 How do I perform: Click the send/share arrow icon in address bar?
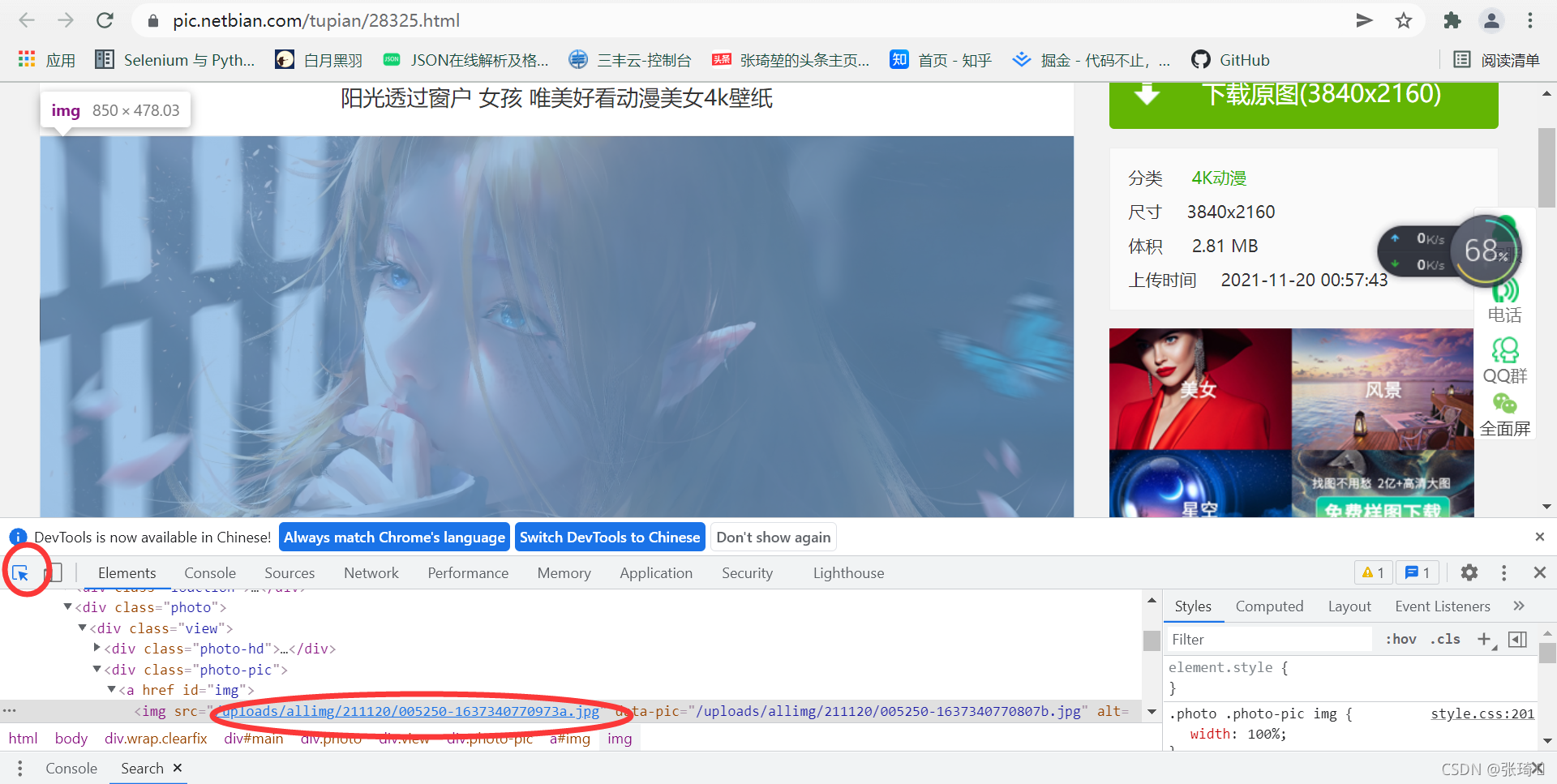(1365, 20)
